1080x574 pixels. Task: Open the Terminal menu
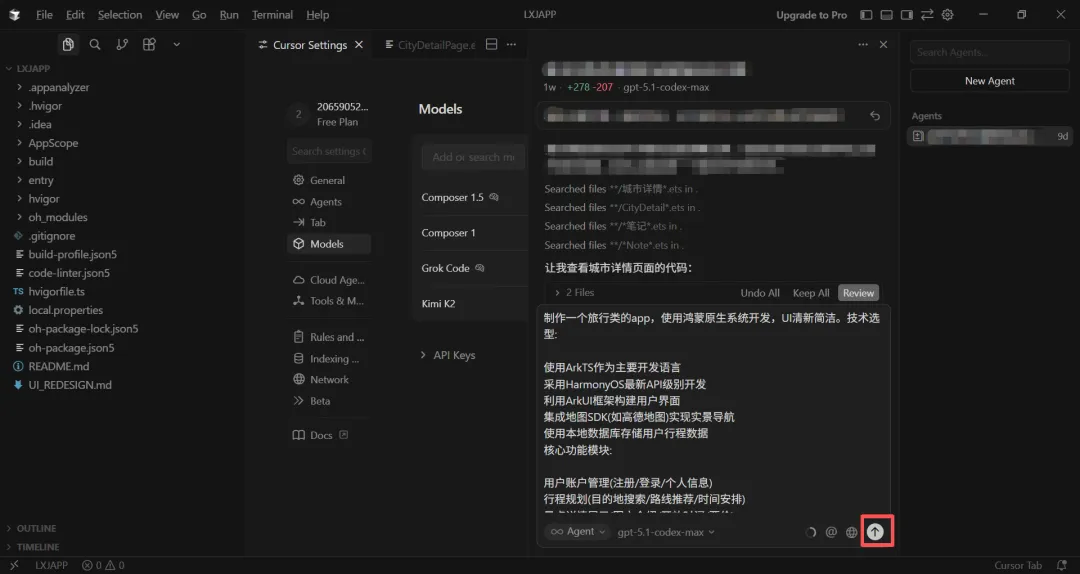(272, 14)
